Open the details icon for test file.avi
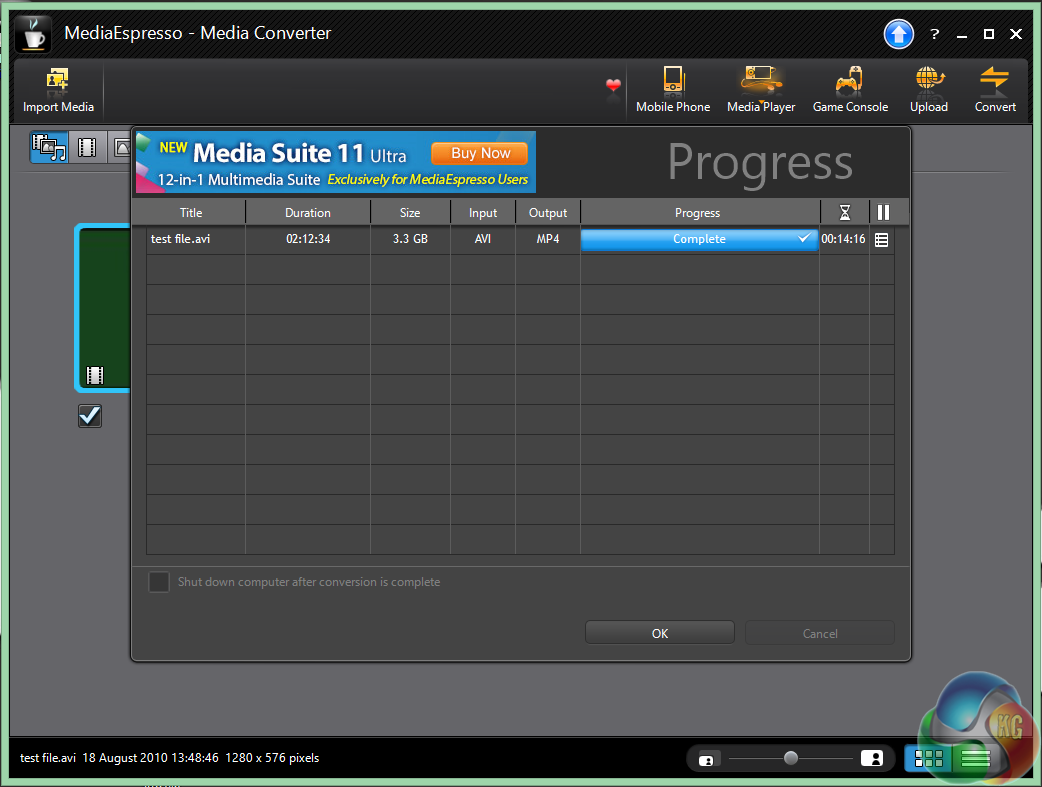Viewport: 1042px width, 787px height. point(881,240)
